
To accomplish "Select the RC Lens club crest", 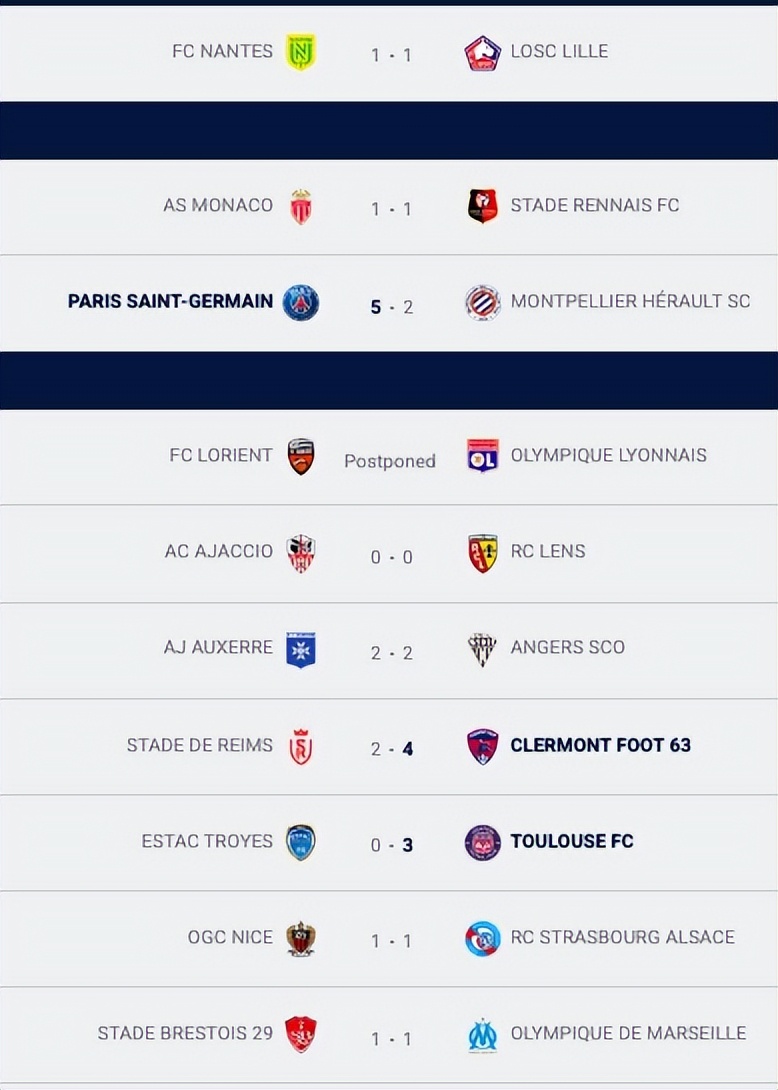I will point(483,552).
